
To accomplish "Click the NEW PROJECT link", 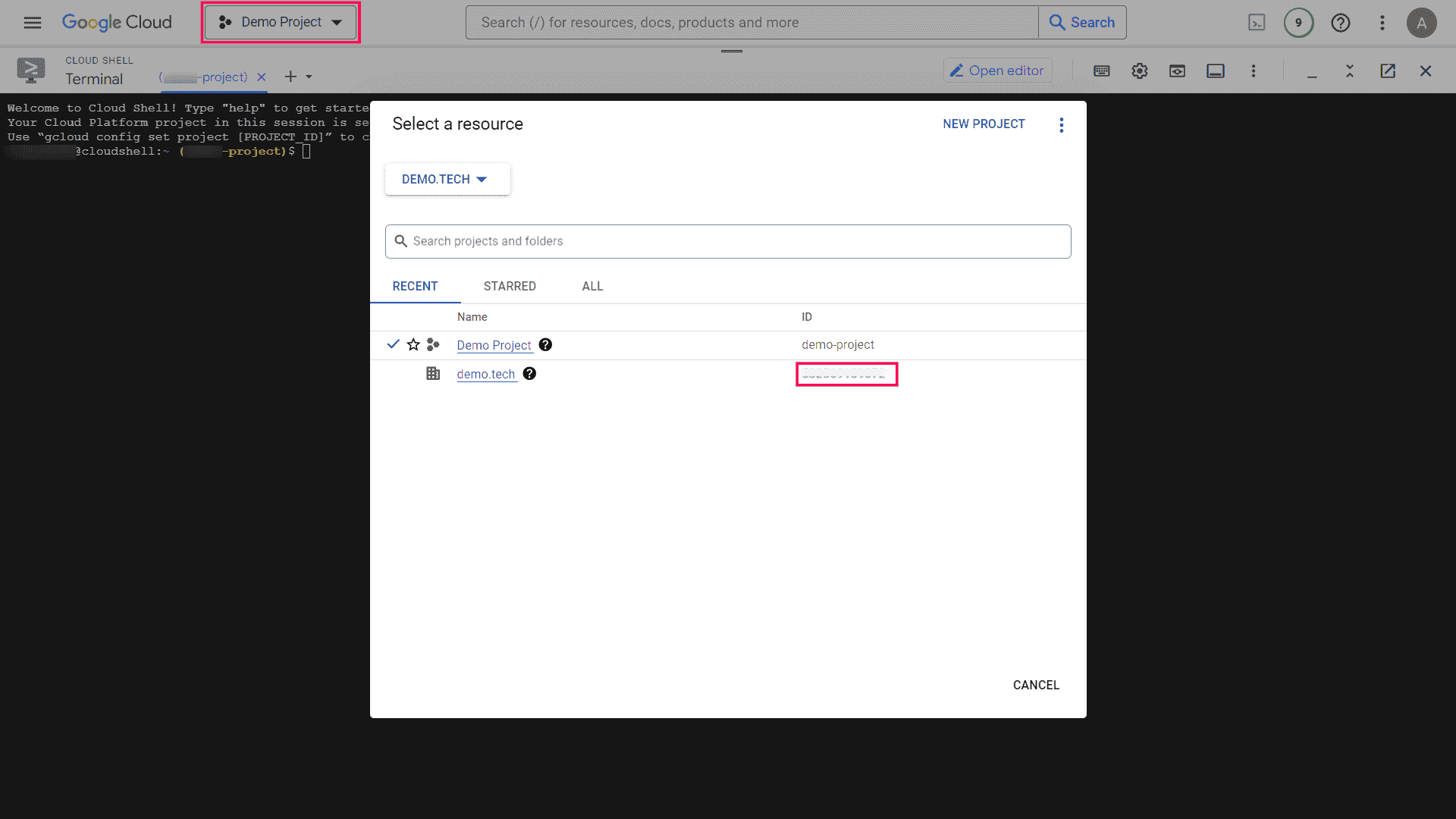I will (984, 124).
